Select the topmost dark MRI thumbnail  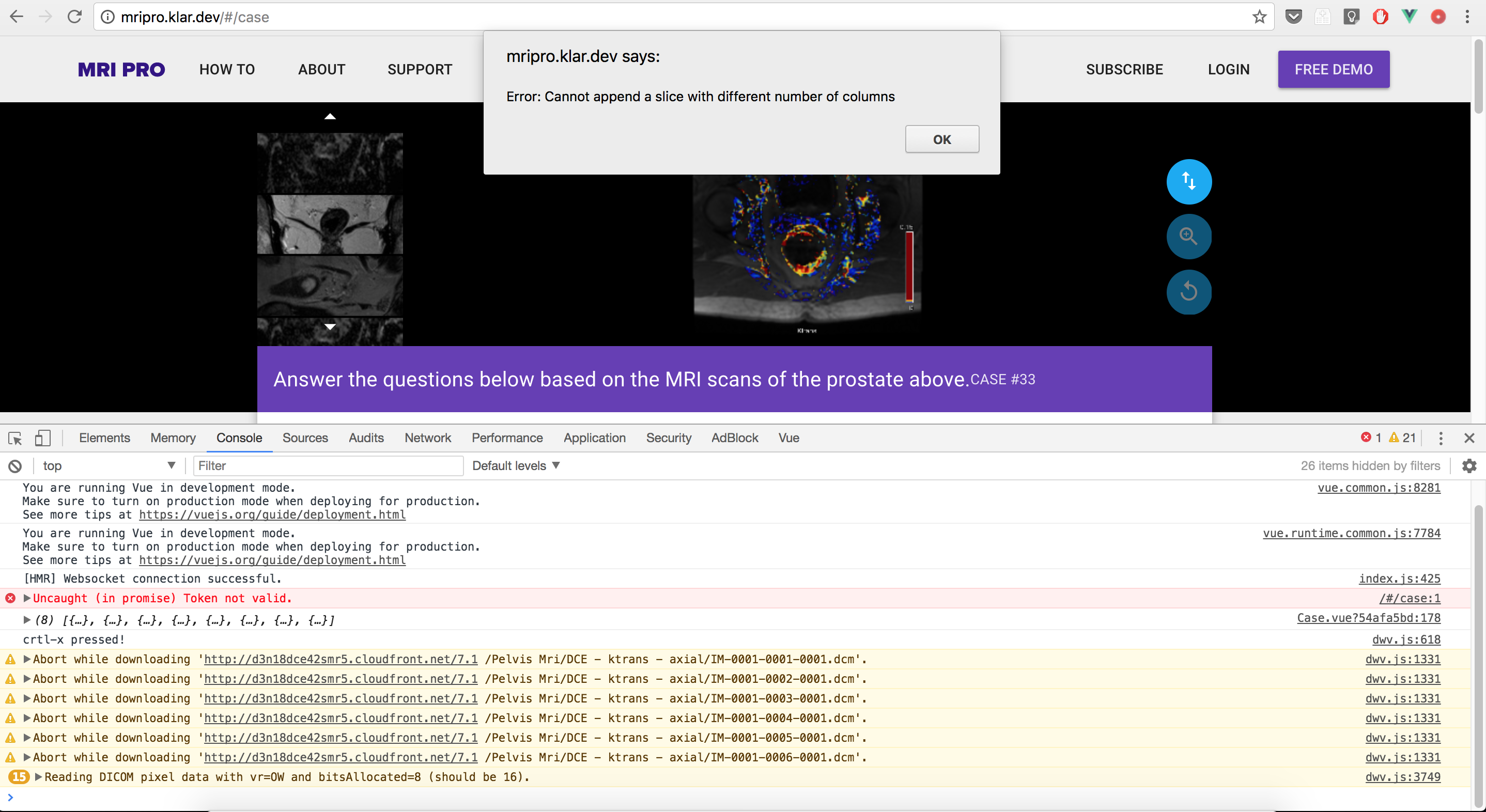[x=330, y=163]
